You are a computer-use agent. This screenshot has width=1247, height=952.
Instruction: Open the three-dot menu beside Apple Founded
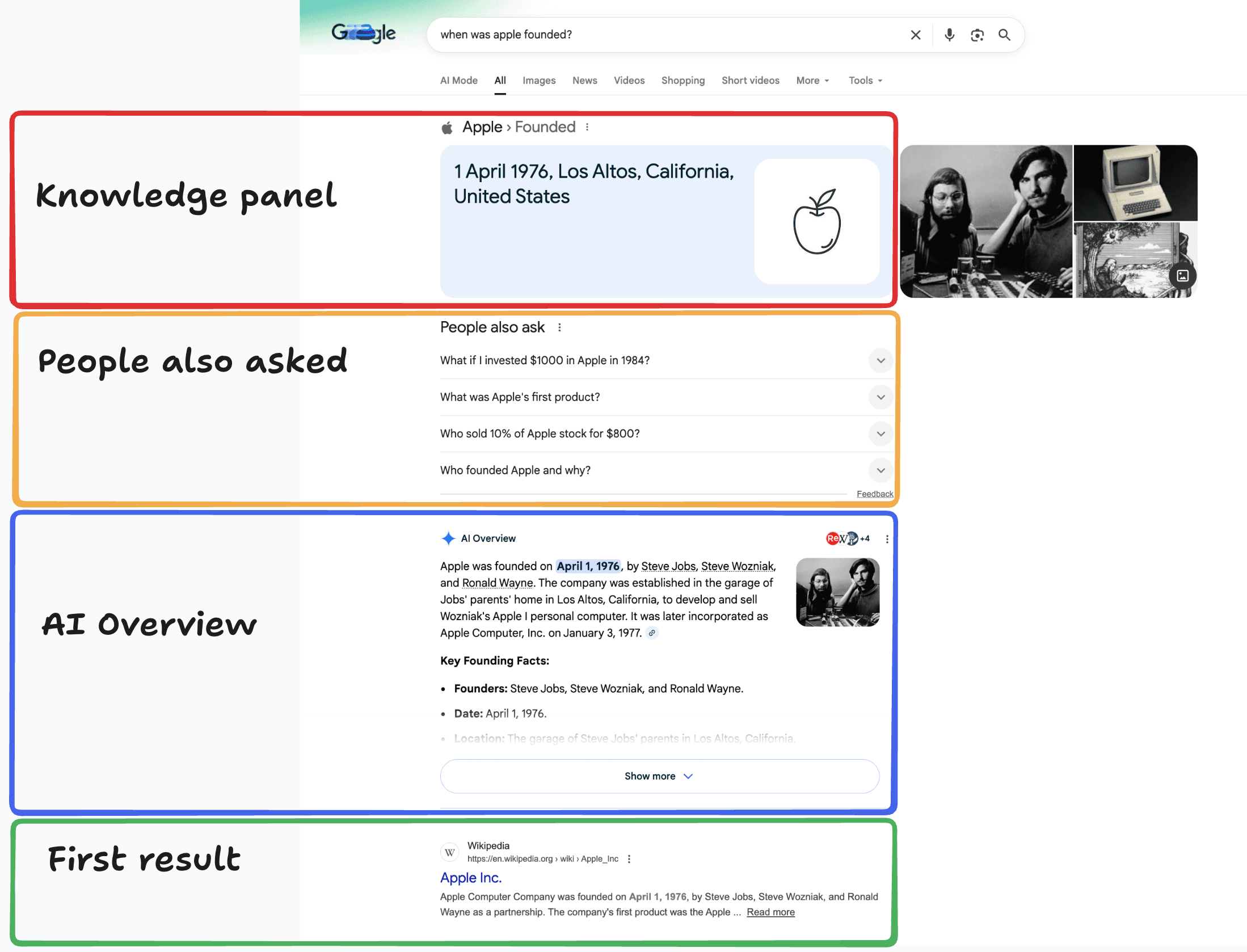point(588,127)
